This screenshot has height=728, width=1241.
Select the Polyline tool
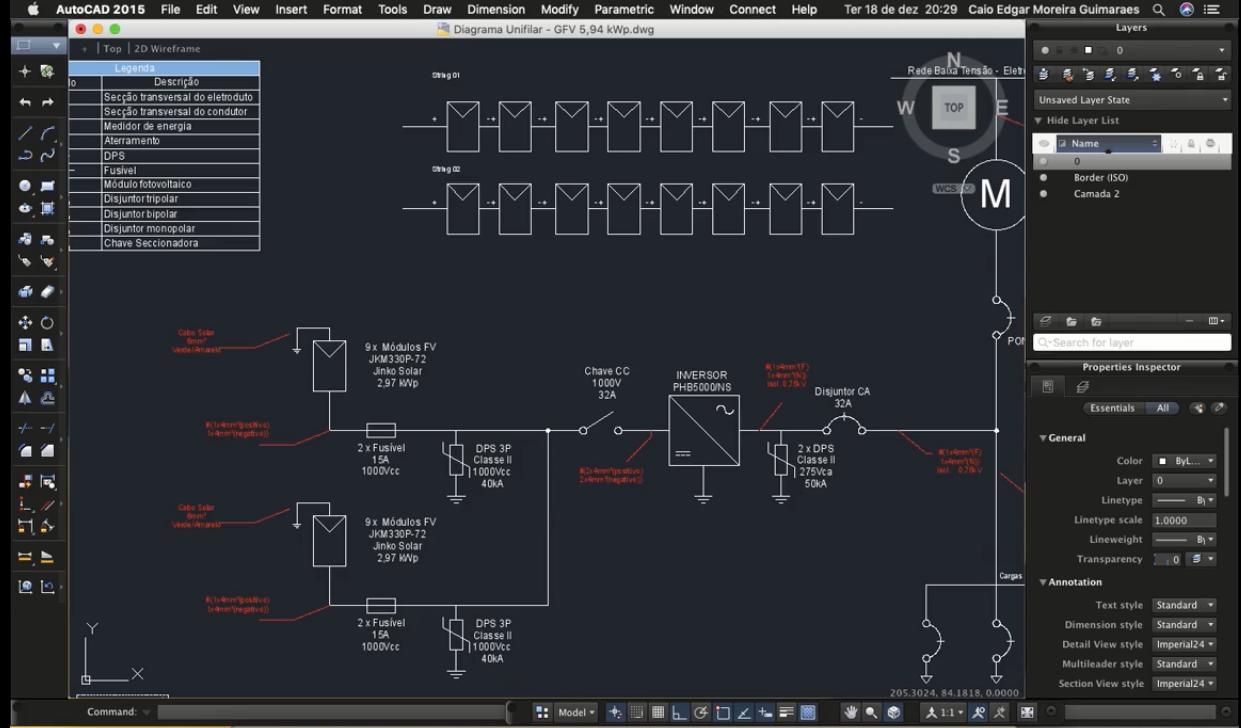[25, 155]
